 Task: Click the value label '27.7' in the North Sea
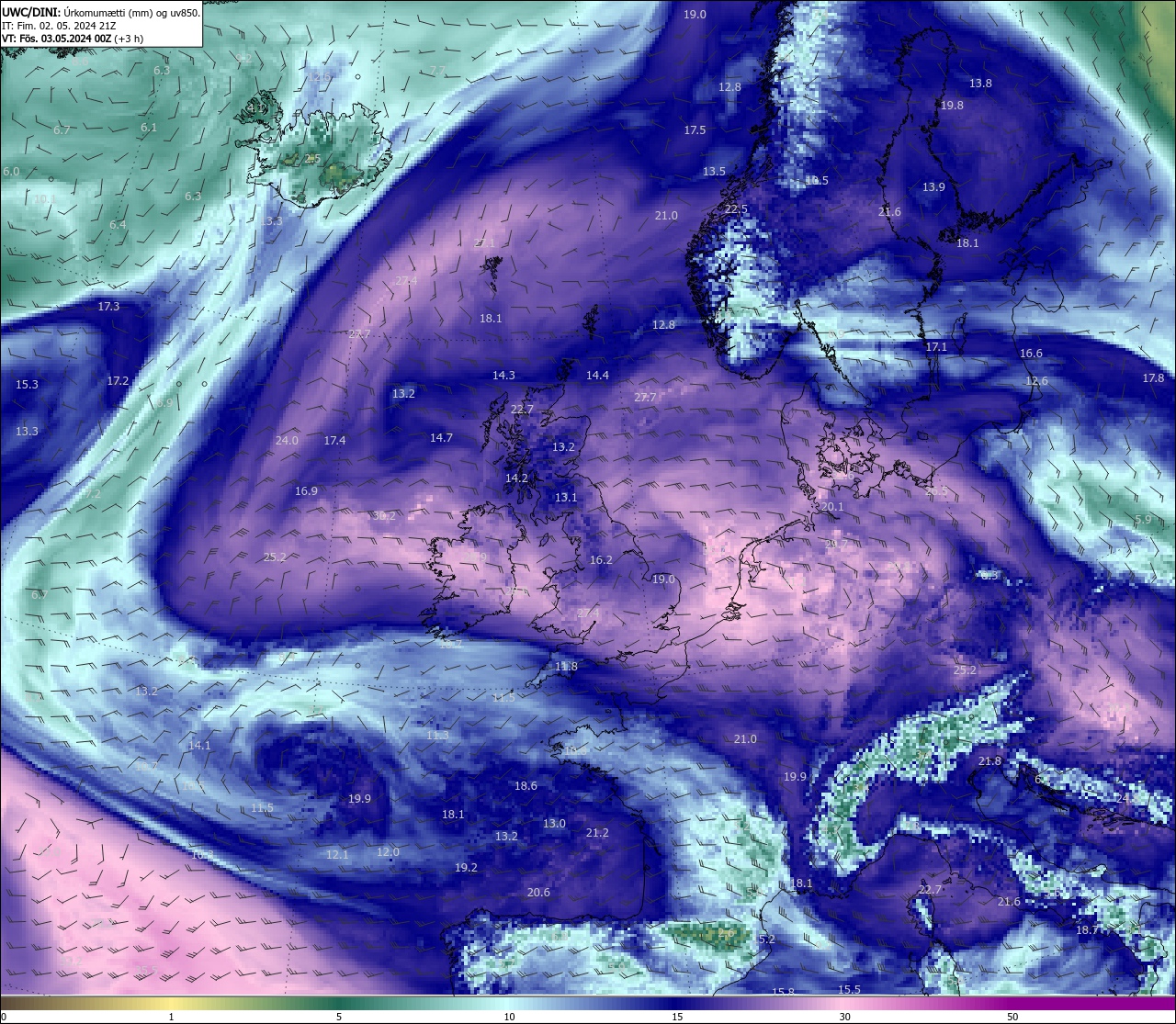(645, 398)
